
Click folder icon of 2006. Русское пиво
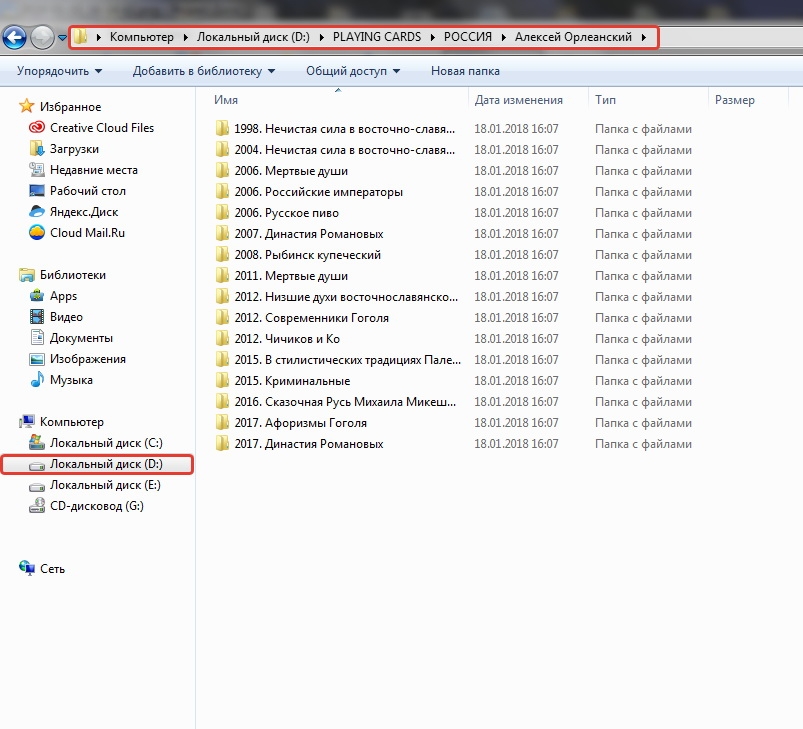click(x=222, y=212)
